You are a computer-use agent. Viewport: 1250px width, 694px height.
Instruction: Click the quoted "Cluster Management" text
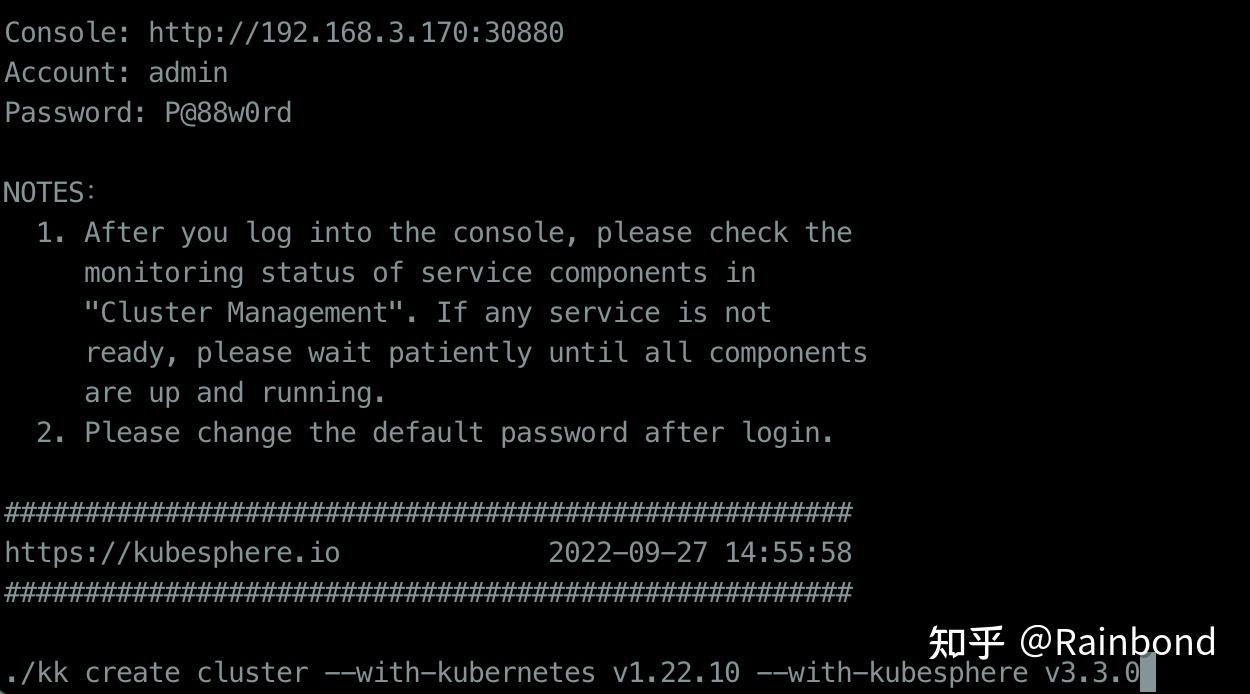click(243, 313)
